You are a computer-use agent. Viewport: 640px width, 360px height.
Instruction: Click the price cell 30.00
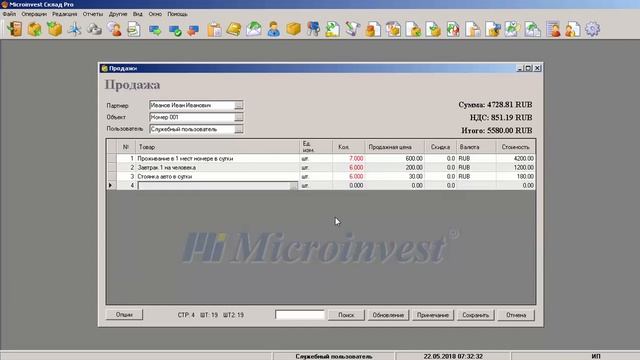[x=394, y=176]
